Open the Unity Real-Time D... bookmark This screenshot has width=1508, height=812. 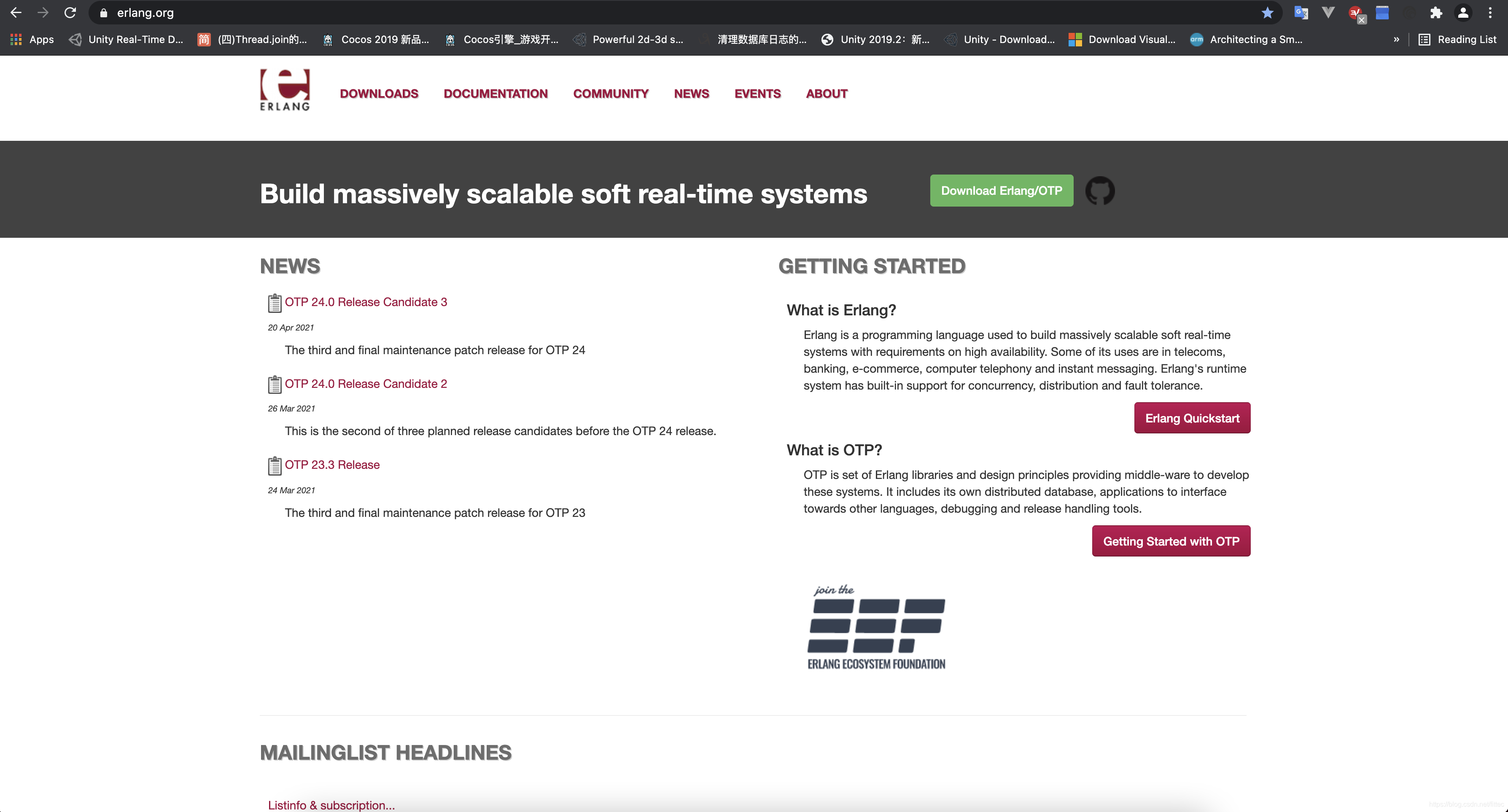(x=126, y=39)
